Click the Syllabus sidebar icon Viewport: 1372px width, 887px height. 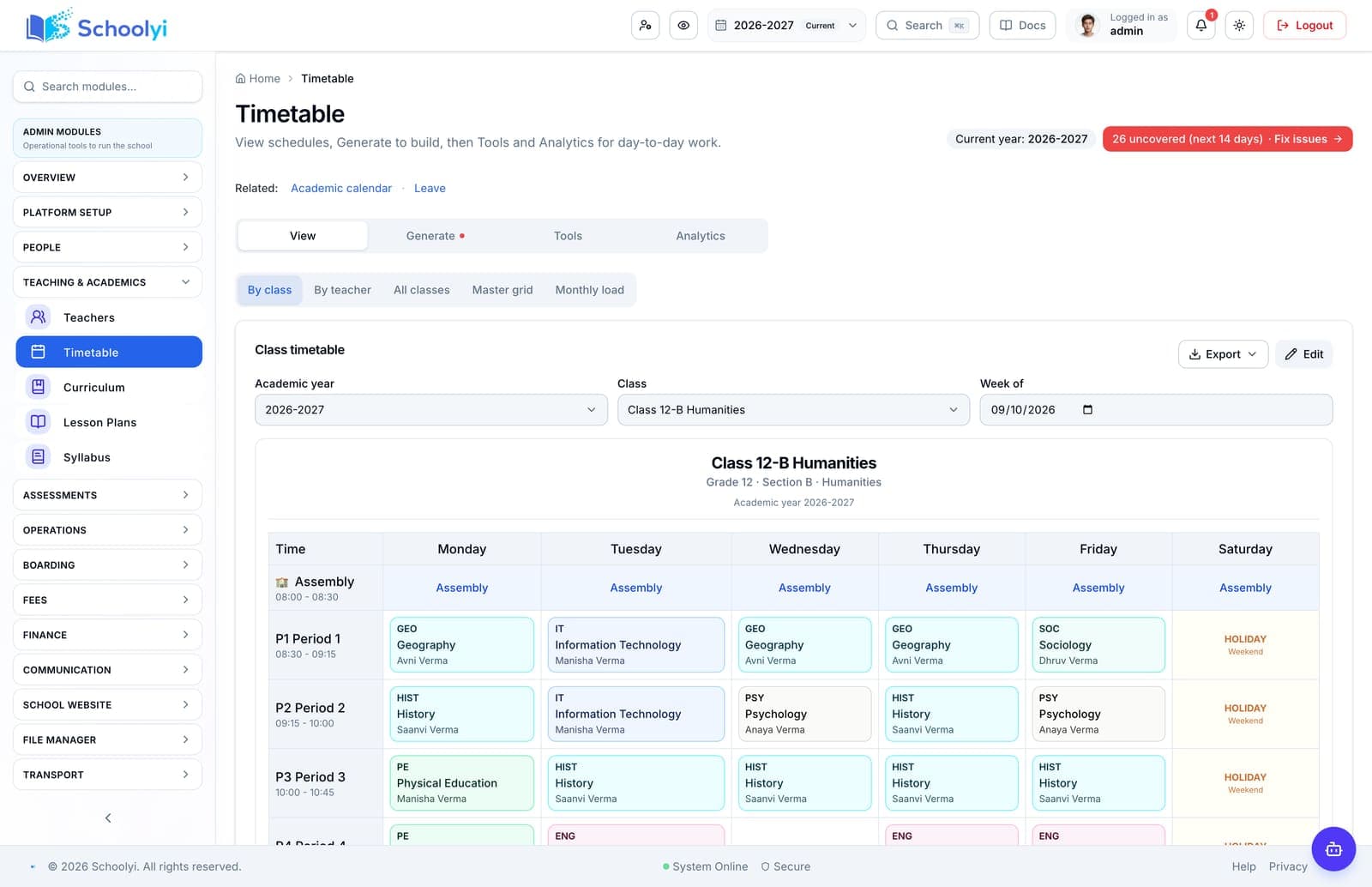[x=38, y=457]
